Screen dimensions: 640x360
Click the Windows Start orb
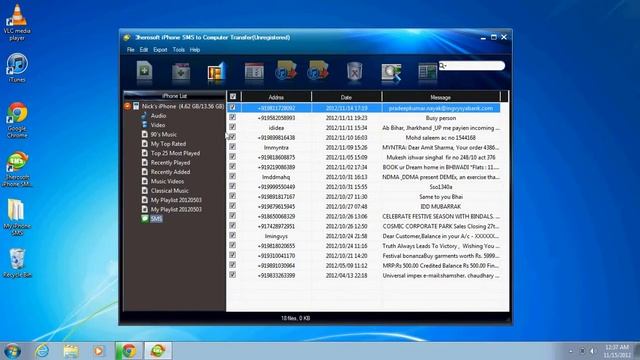[12, 351]
